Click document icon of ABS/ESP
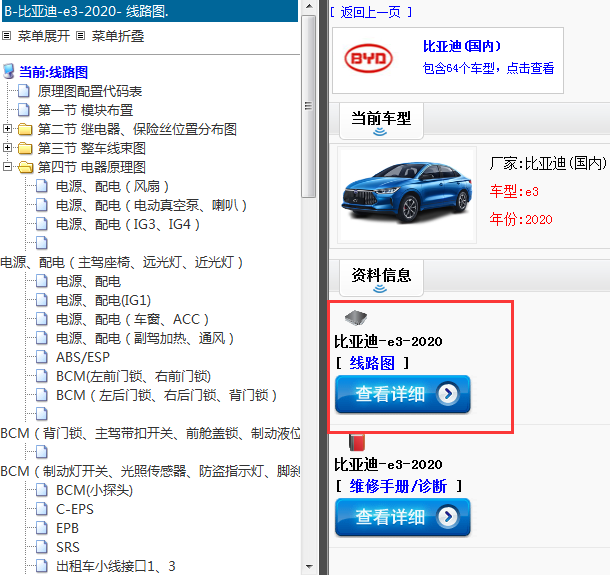Image resolution: width=610 pixels, height=575 pixels. click(x=42, y=357)
